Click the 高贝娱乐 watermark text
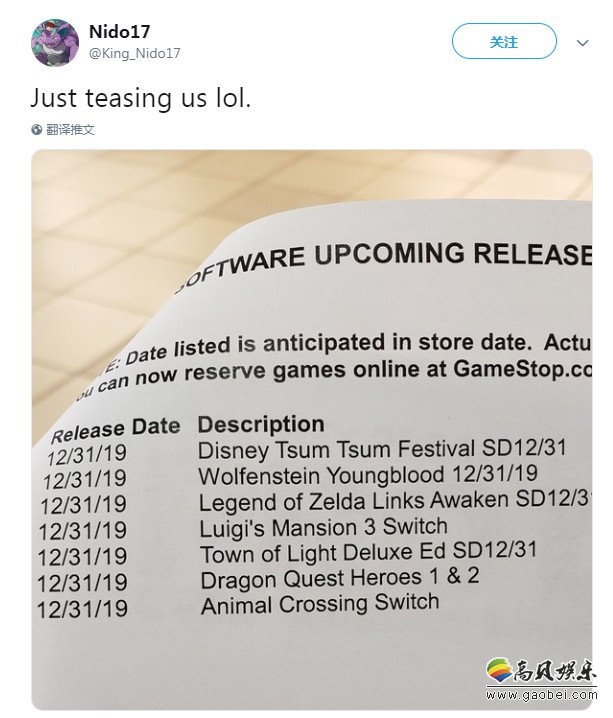 tap(553, 670)
